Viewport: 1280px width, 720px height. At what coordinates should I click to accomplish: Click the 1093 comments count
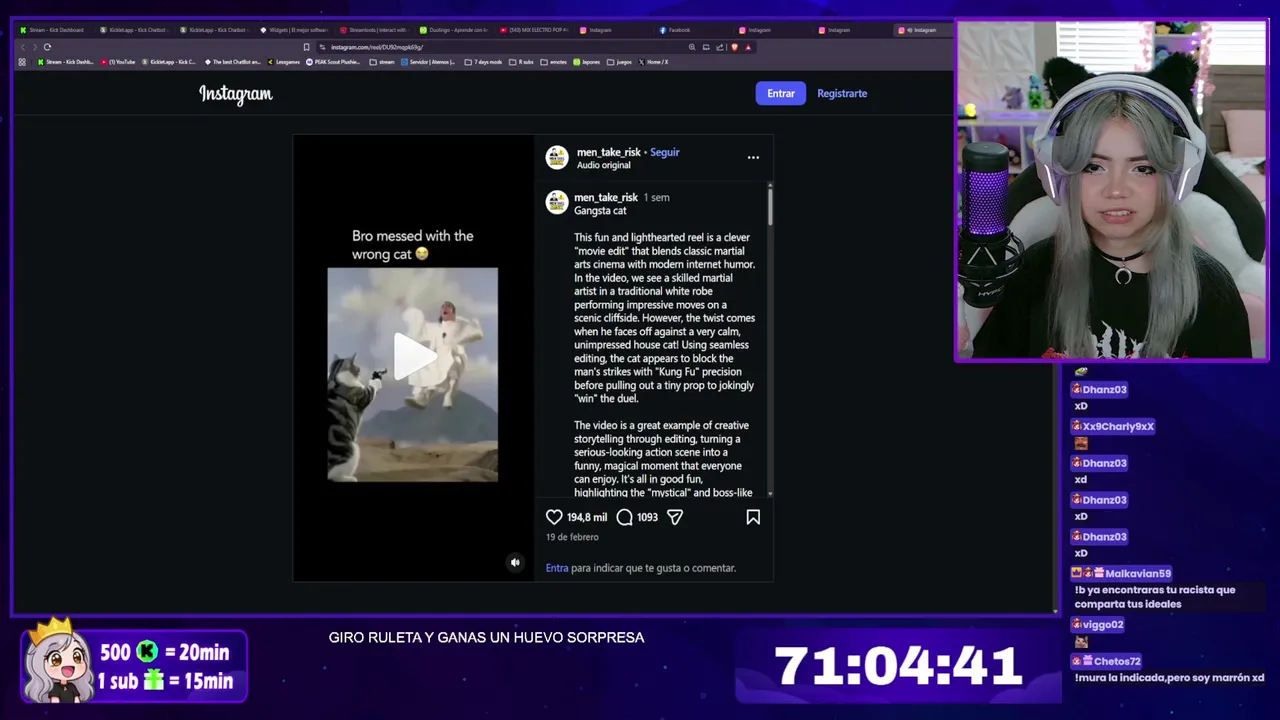point(647,517)
